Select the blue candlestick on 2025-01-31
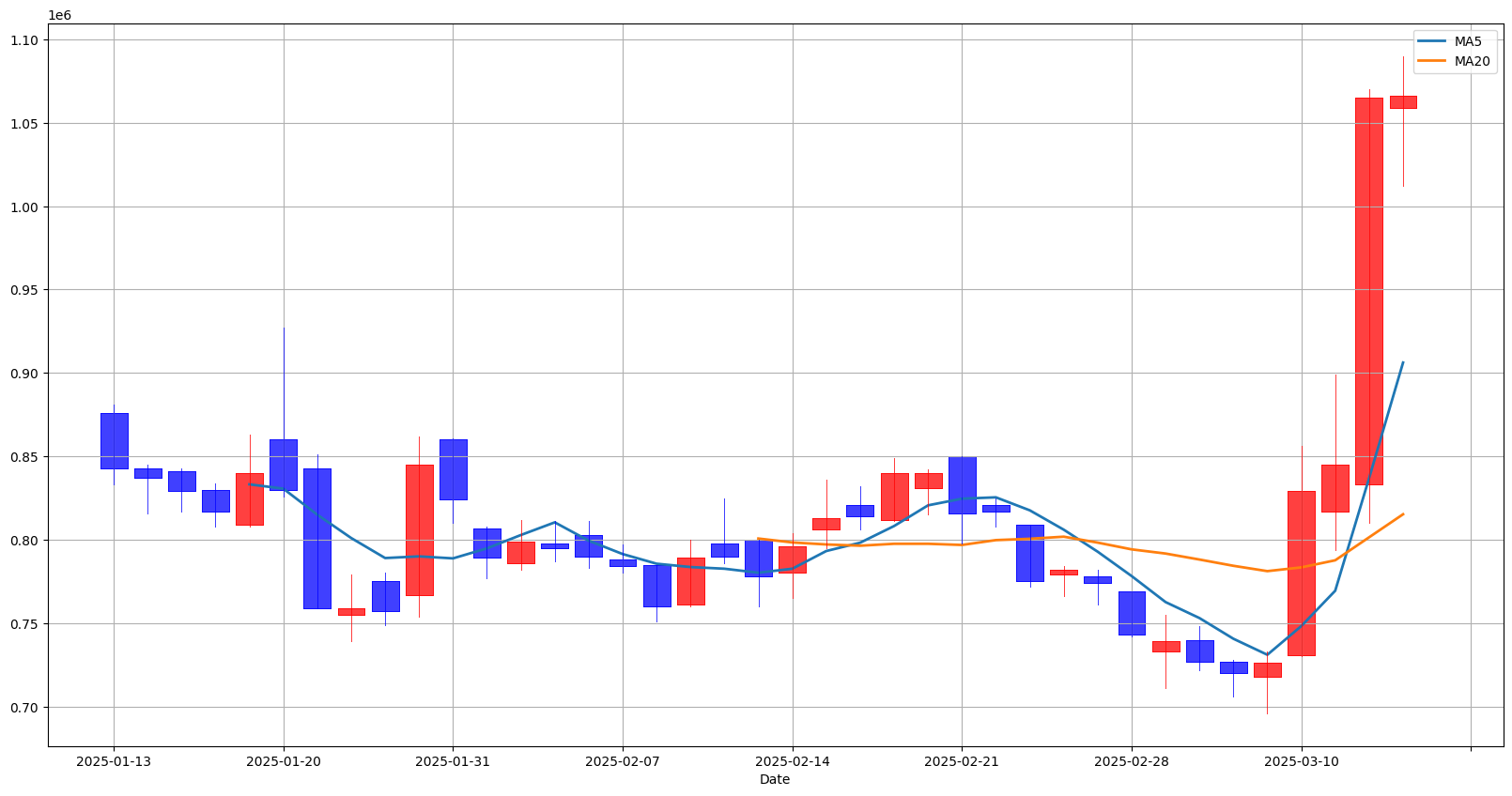1512x796 pixels. click(453, 469)
